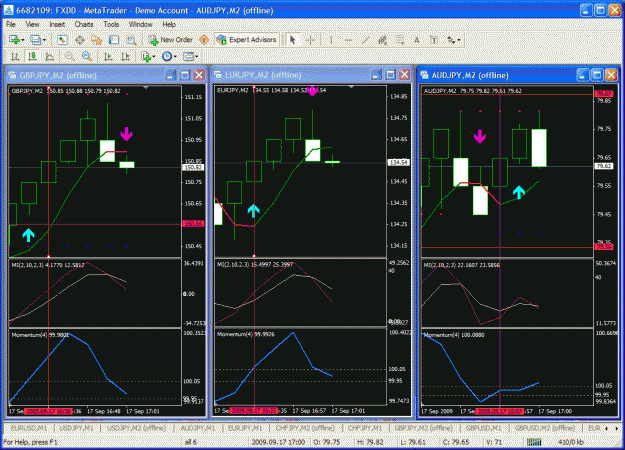Open the Help menu
The height and width of the screenshot is (450, 625).
click(x=169, y=24)
